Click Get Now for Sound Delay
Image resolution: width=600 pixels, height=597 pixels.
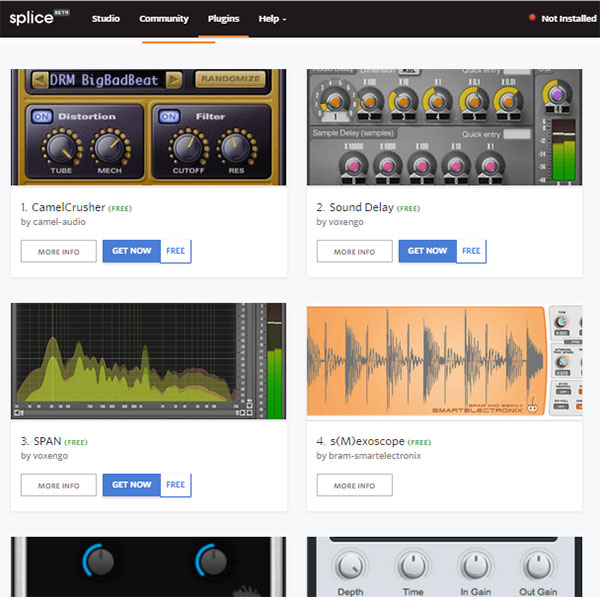point(427,251)
